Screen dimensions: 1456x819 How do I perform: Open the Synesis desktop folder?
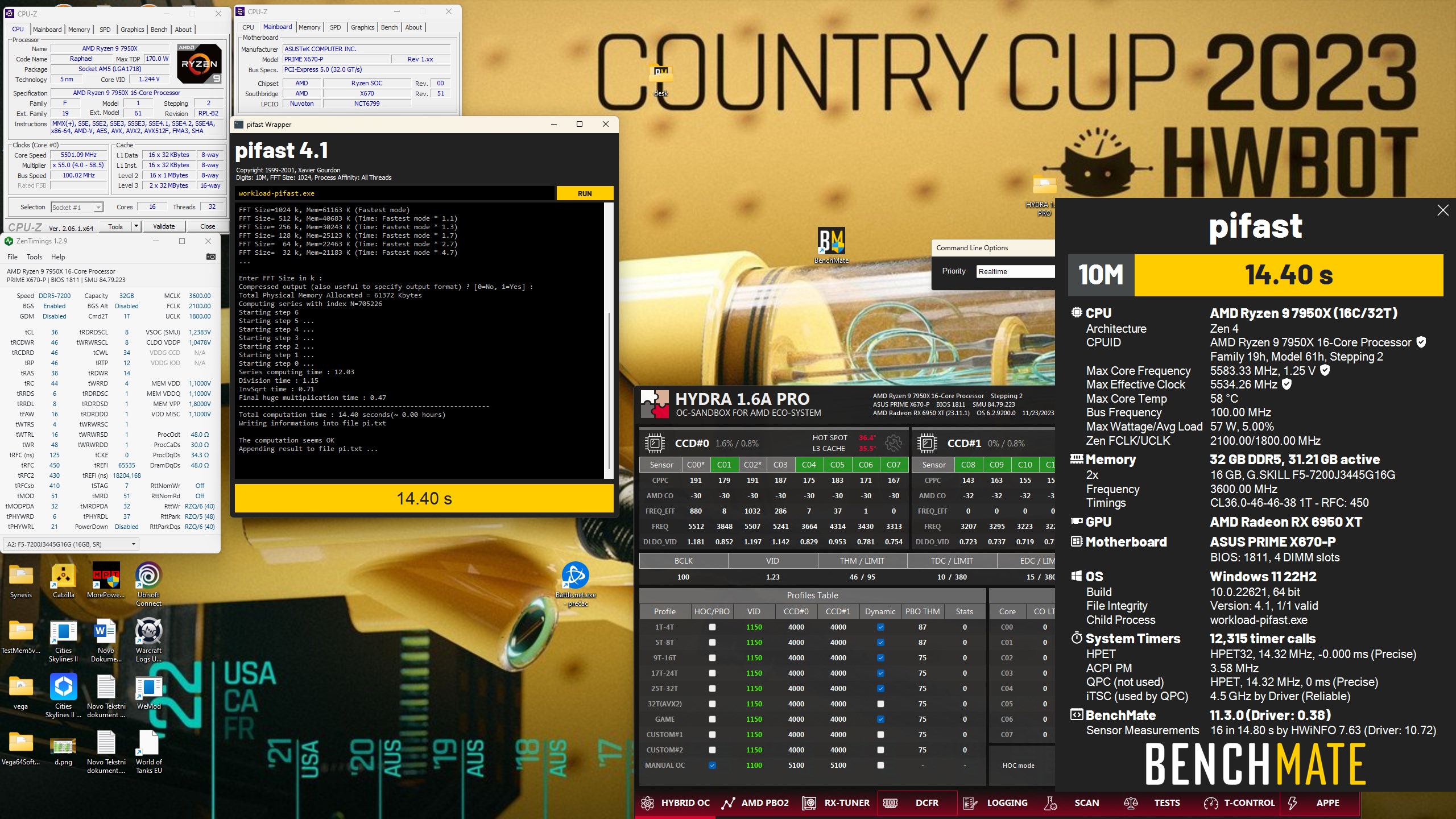21,581
